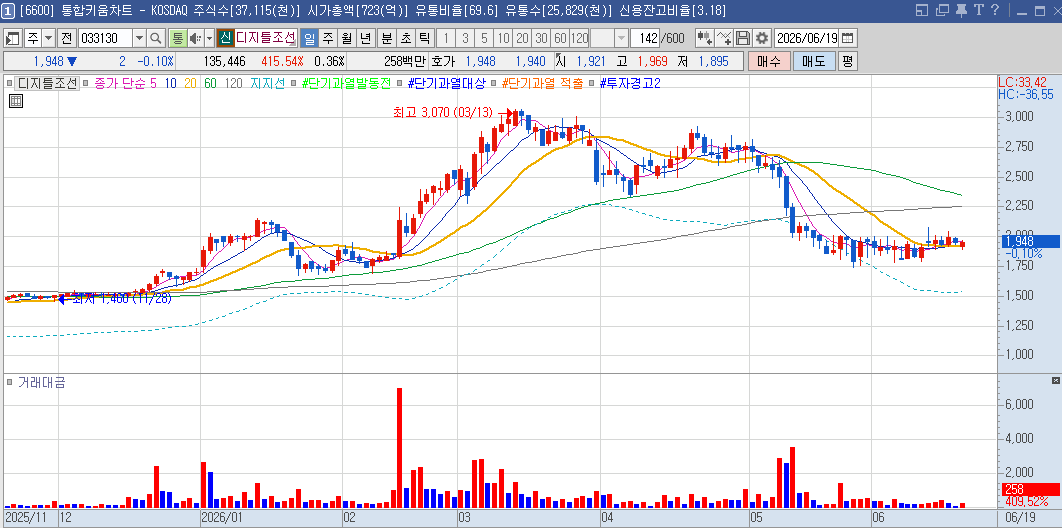Expand the speaker options dropdown arrow

(209, 38)
